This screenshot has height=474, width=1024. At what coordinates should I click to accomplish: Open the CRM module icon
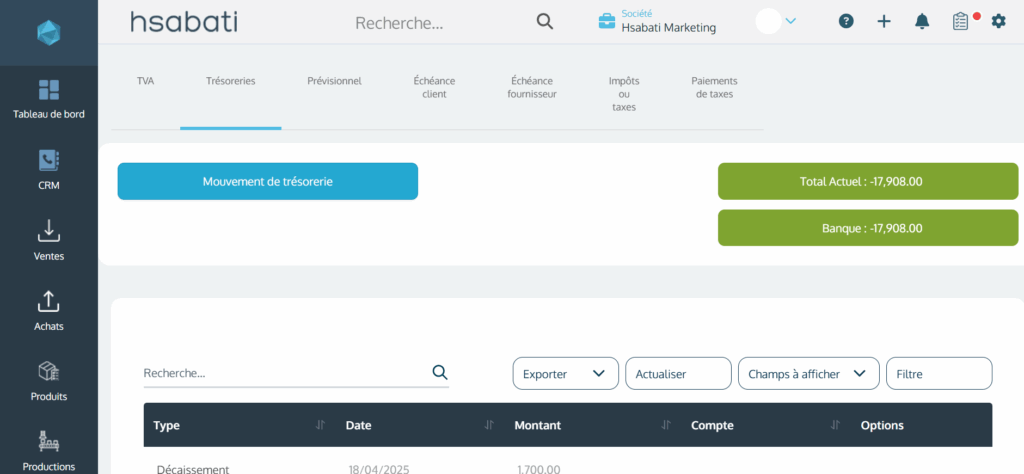click(x=48, y=168)
